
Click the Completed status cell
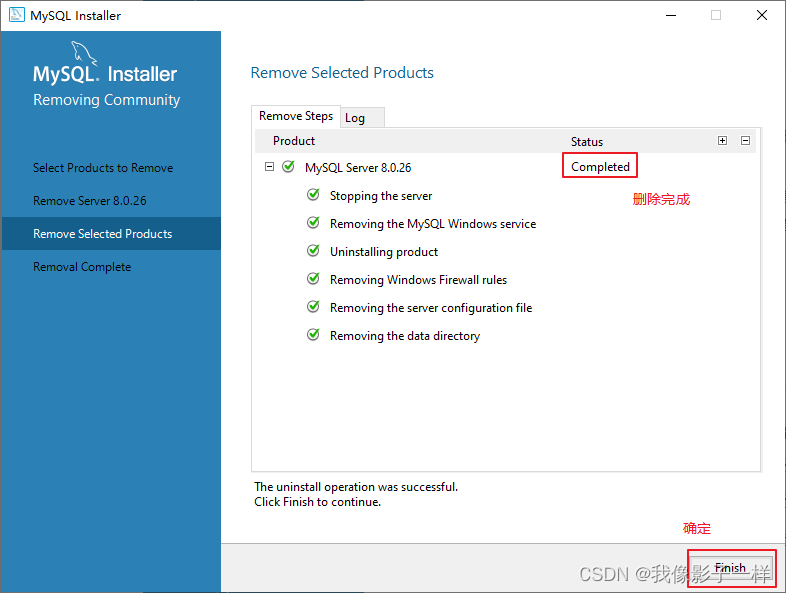click(600, 166)
